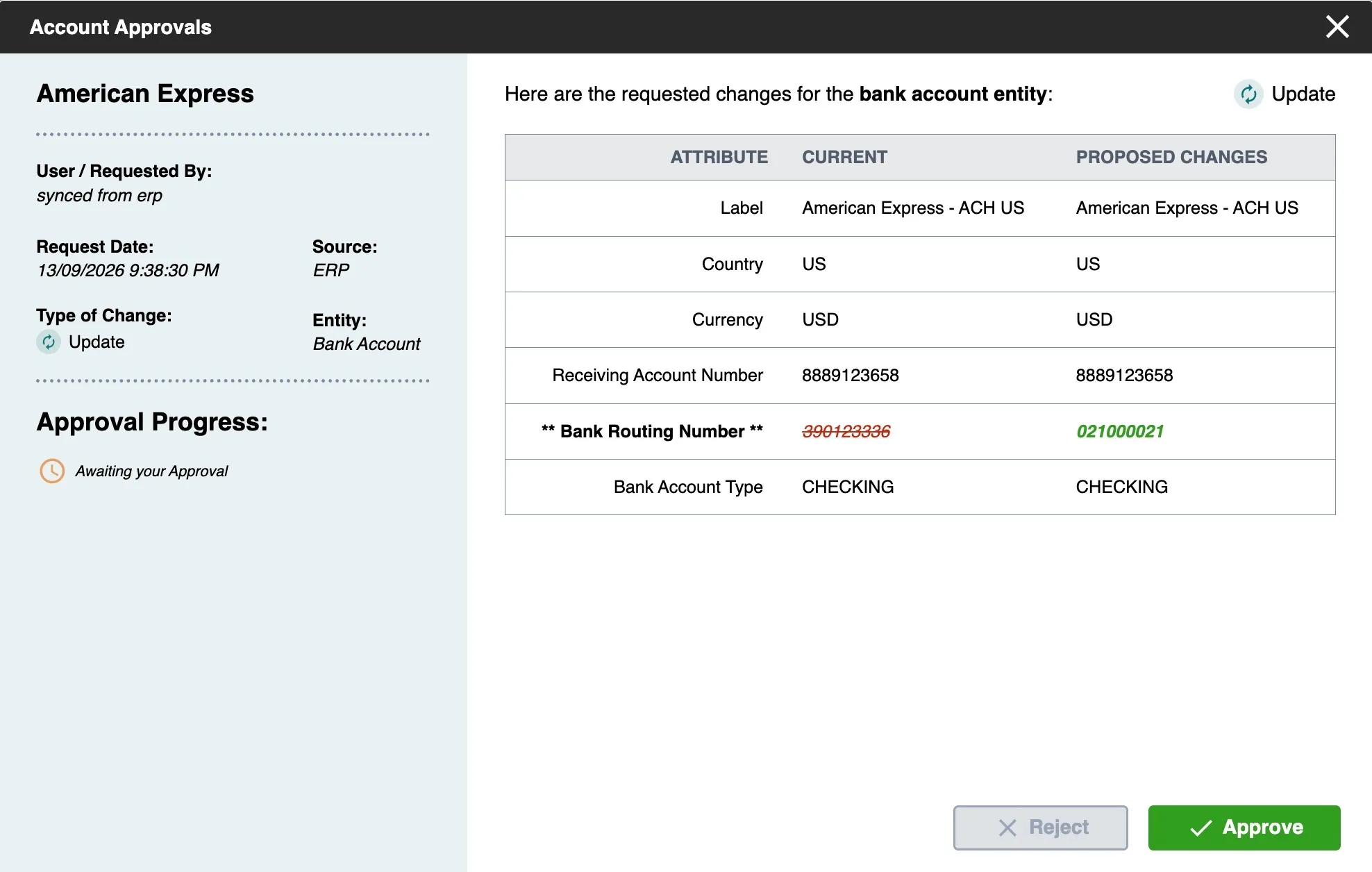Click the ** Bank Routing Number ** attribute
The height and width of the screenshot is (872, 1372).
pos(652,431)
